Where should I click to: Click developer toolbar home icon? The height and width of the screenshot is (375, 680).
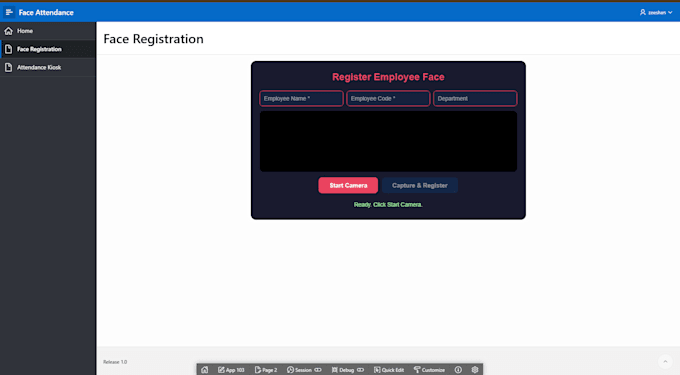(x=205, y=370)
